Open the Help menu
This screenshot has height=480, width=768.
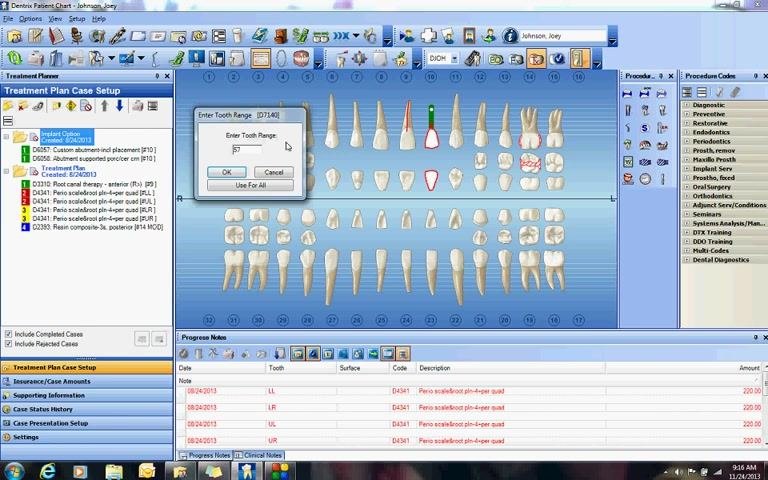click(x=98, y=19)
